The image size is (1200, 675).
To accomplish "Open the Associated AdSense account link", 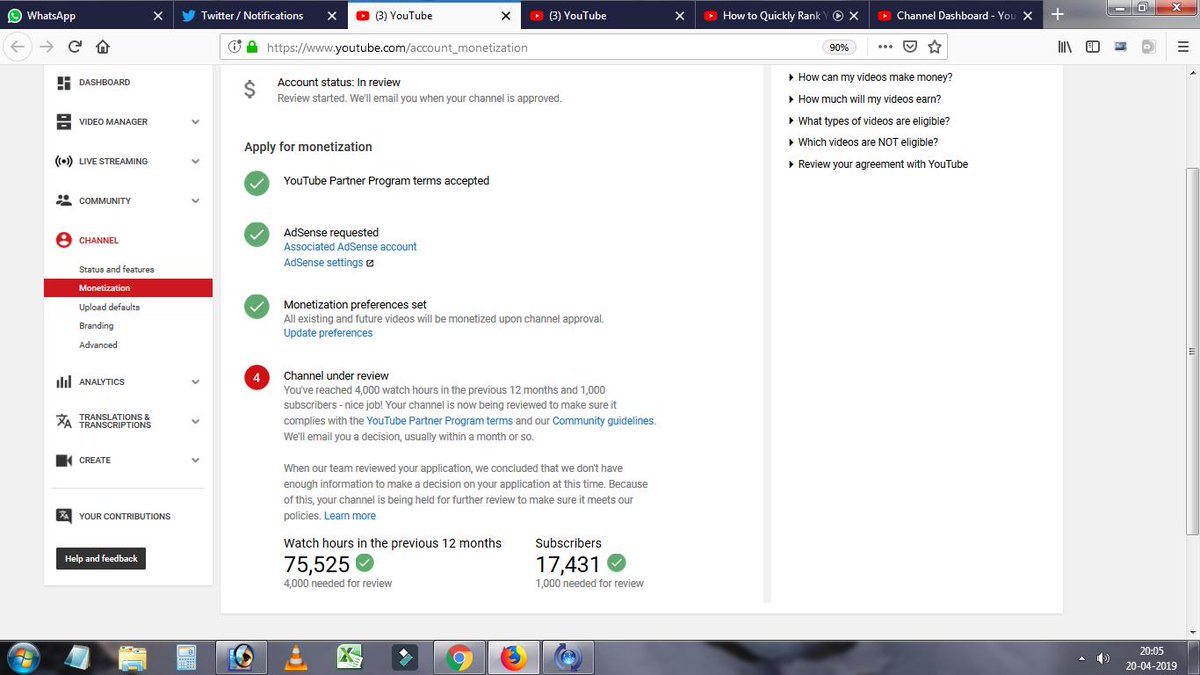I will coord(350,247).
